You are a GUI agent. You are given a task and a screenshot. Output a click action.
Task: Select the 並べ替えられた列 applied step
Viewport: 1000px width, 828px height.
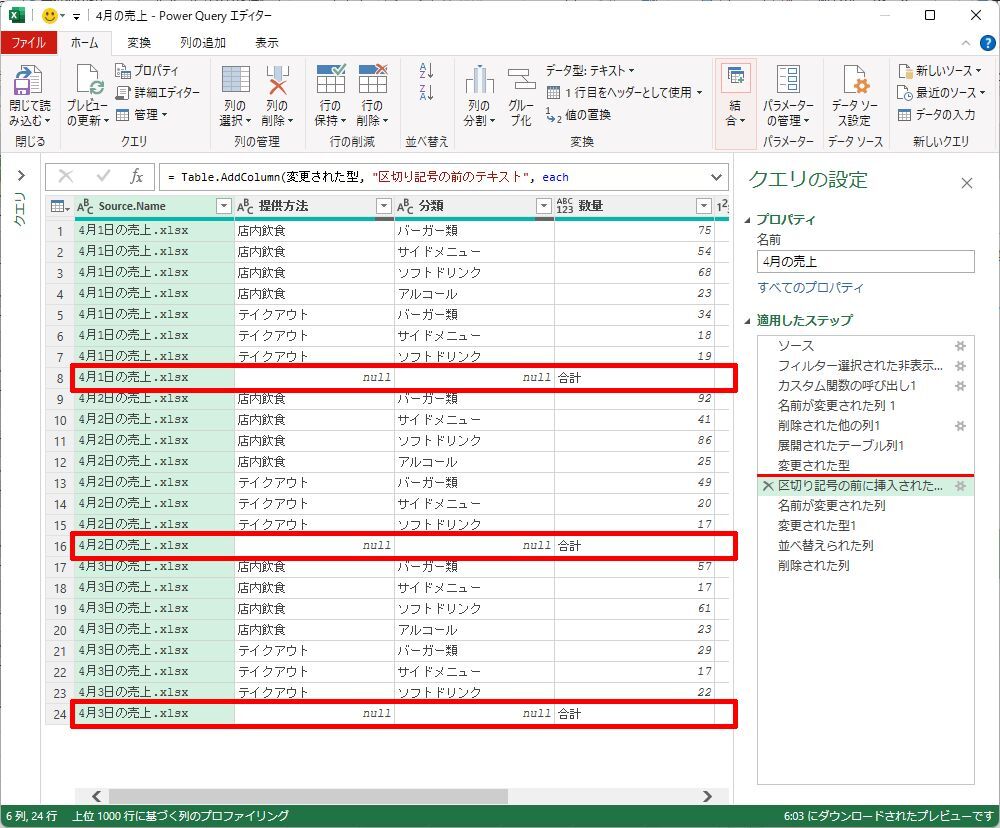[825, 545]
